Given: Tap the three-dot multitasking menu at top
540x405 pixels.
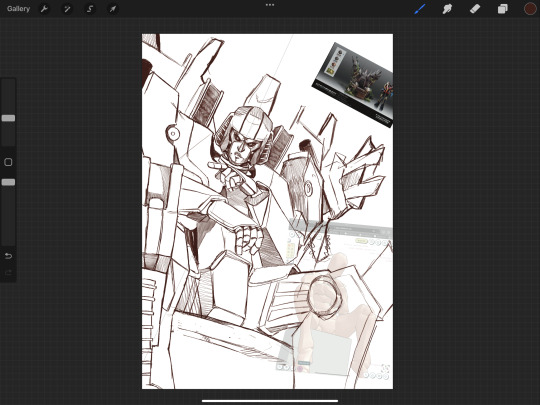Looking at the screenshot, I should 270,5.
